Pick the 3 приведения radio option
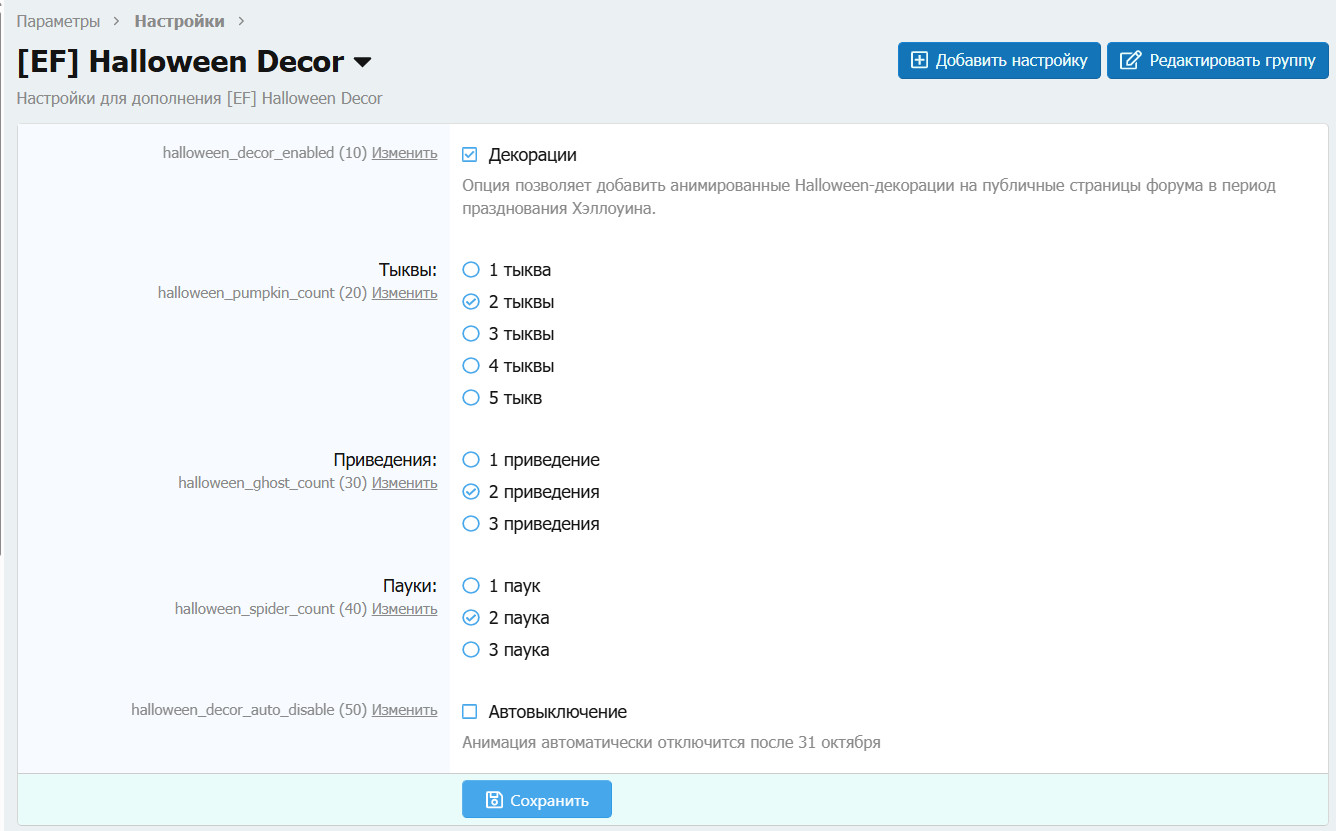This screenshot has height=831, width=1336. click(471, 524)
